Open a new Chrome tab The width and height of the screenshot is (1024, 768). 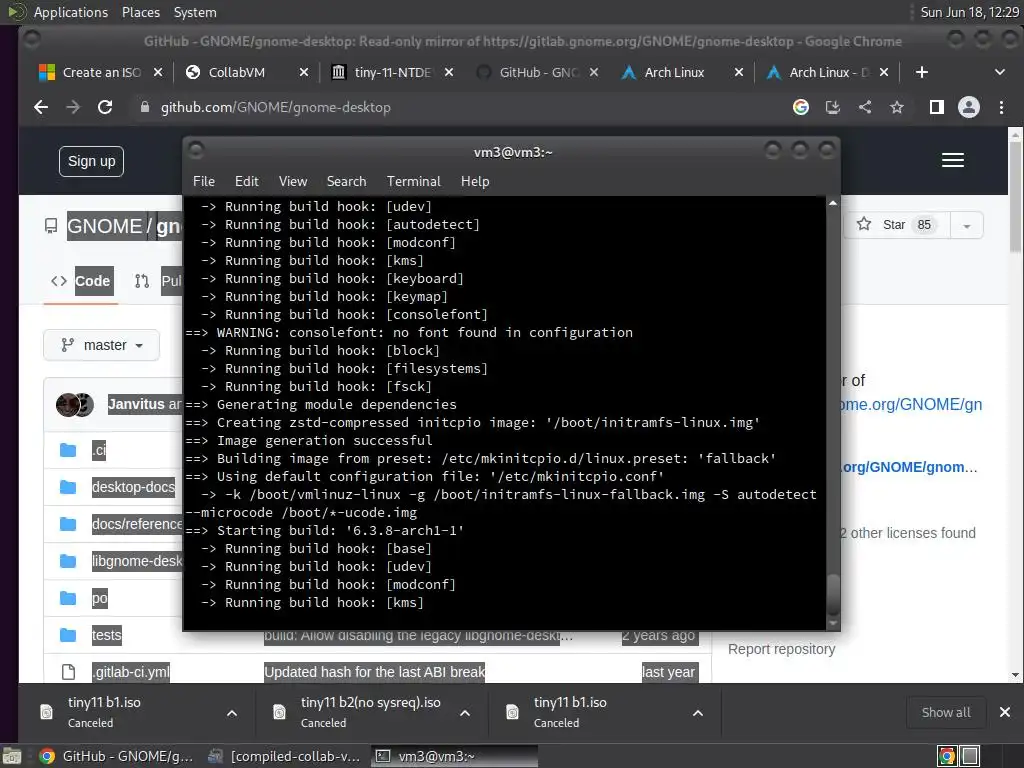pyautogui.click(x=921, y=72)
